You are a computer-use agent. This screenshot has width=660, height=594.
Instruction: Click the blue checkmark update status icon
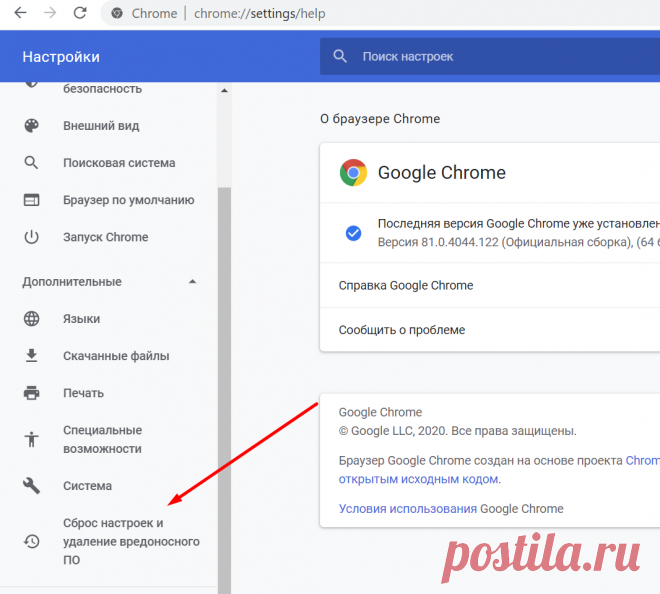(353, 233)
